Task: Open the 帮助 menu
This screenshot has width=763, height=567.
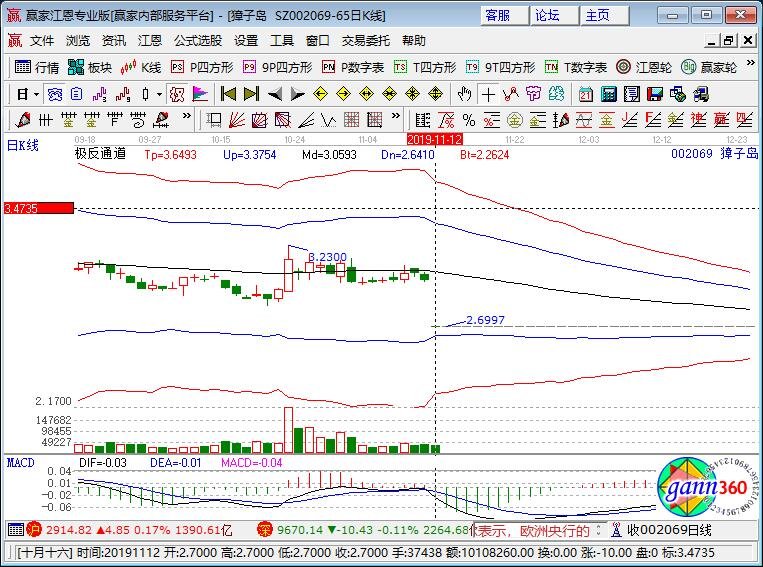Action: [x=414, y=41]
